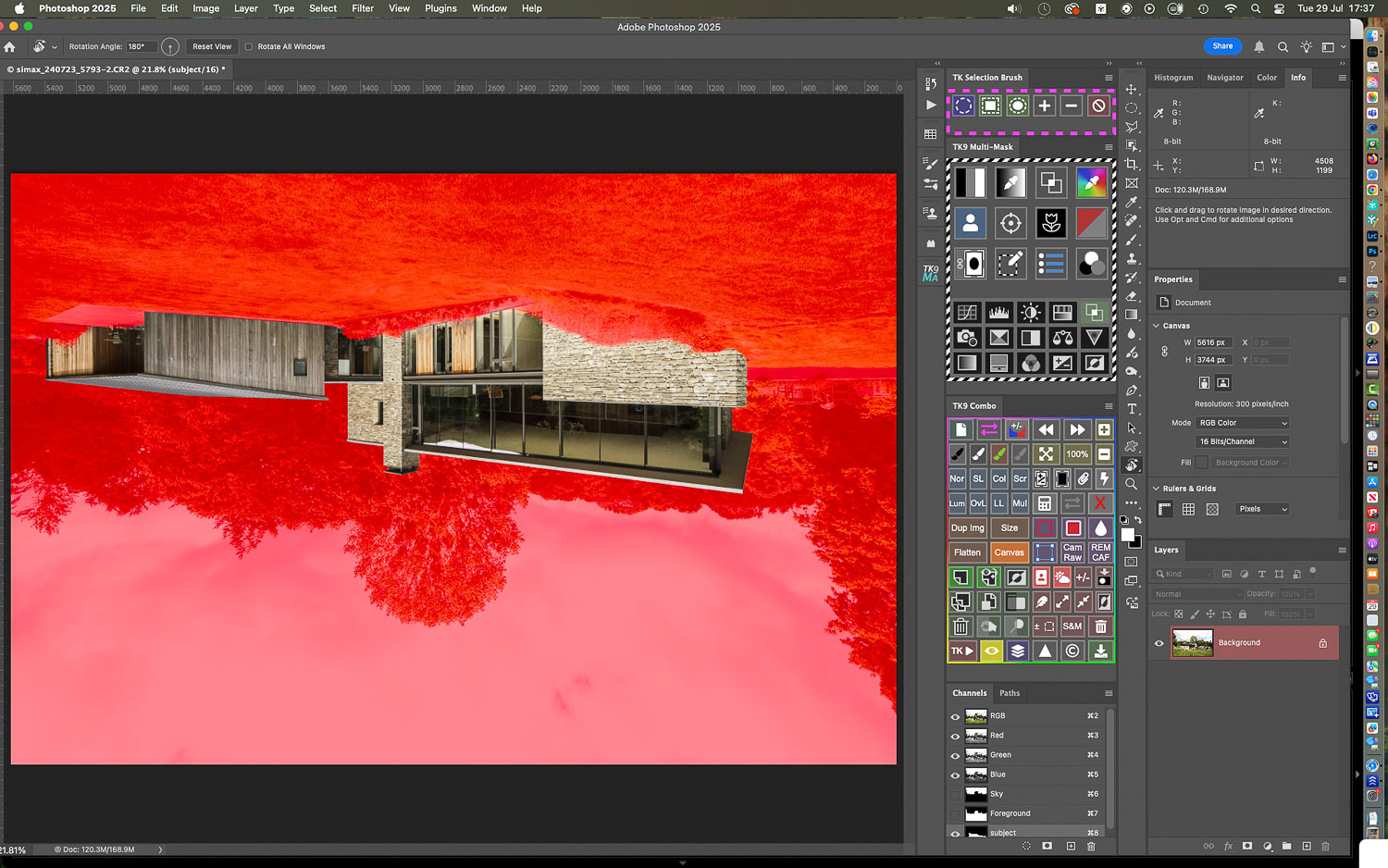1388x868 pixels.
Task: Click the red cancel circle in TK Selection Brush
Action: click(x=1098, y=105)
